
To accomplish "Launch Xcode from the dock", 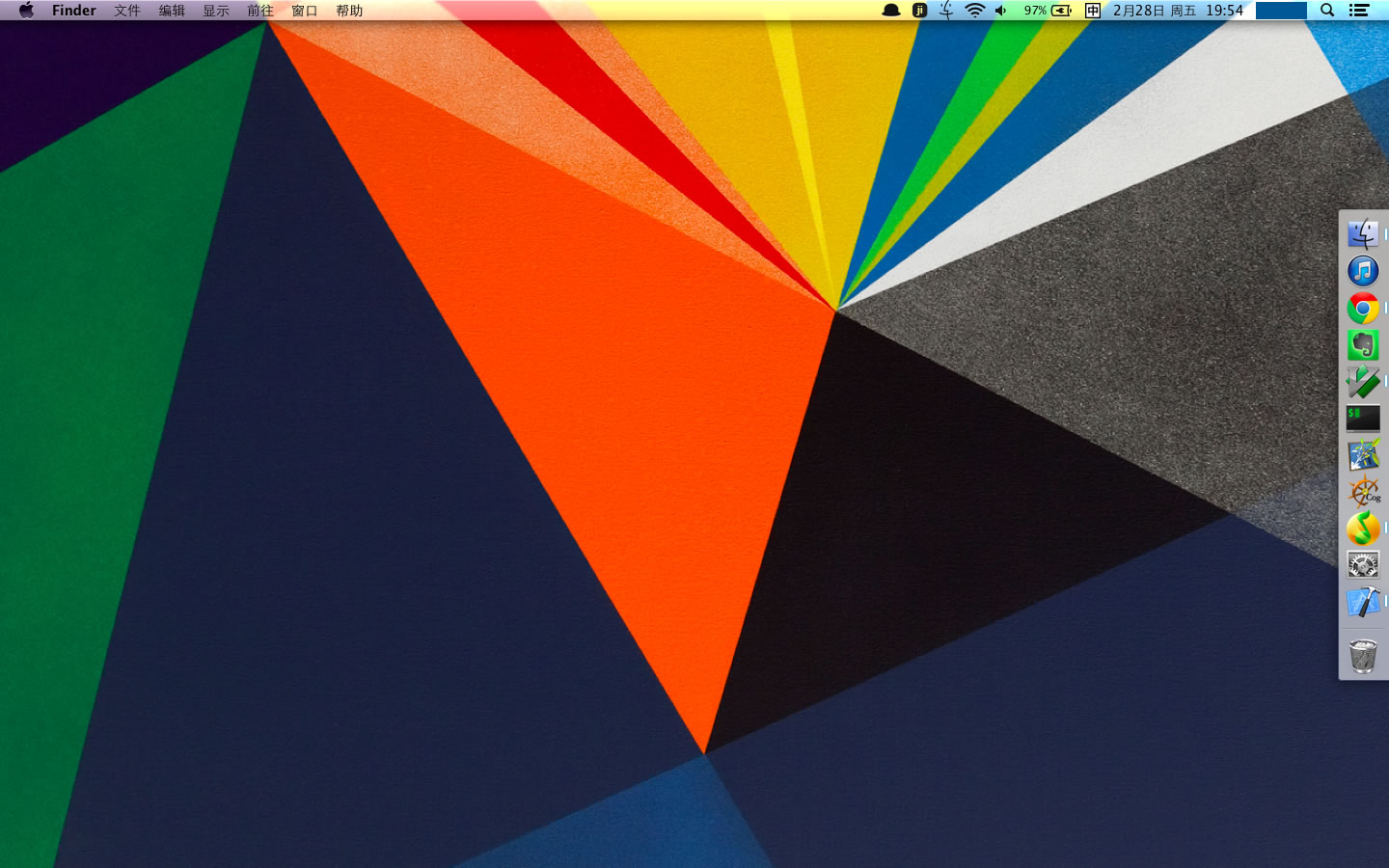I will [1363, 602].
